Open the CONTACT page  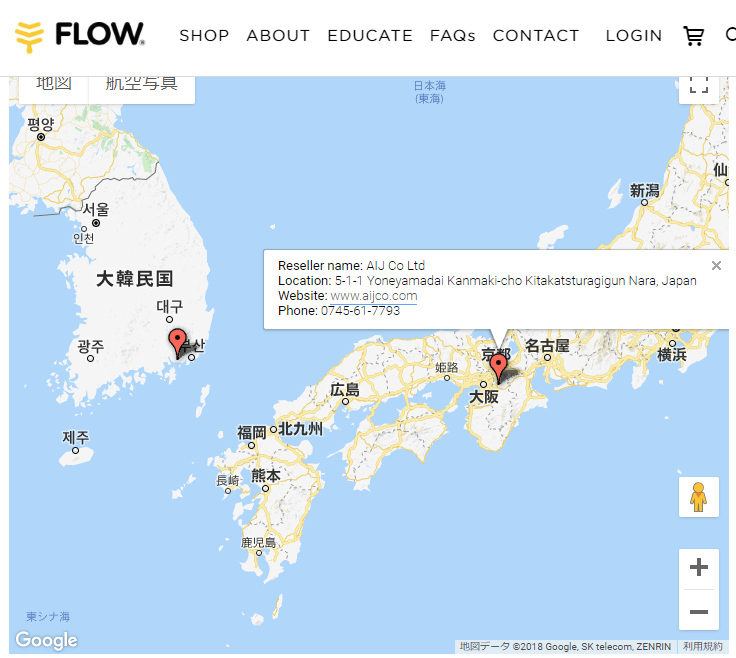coord(536,36)
